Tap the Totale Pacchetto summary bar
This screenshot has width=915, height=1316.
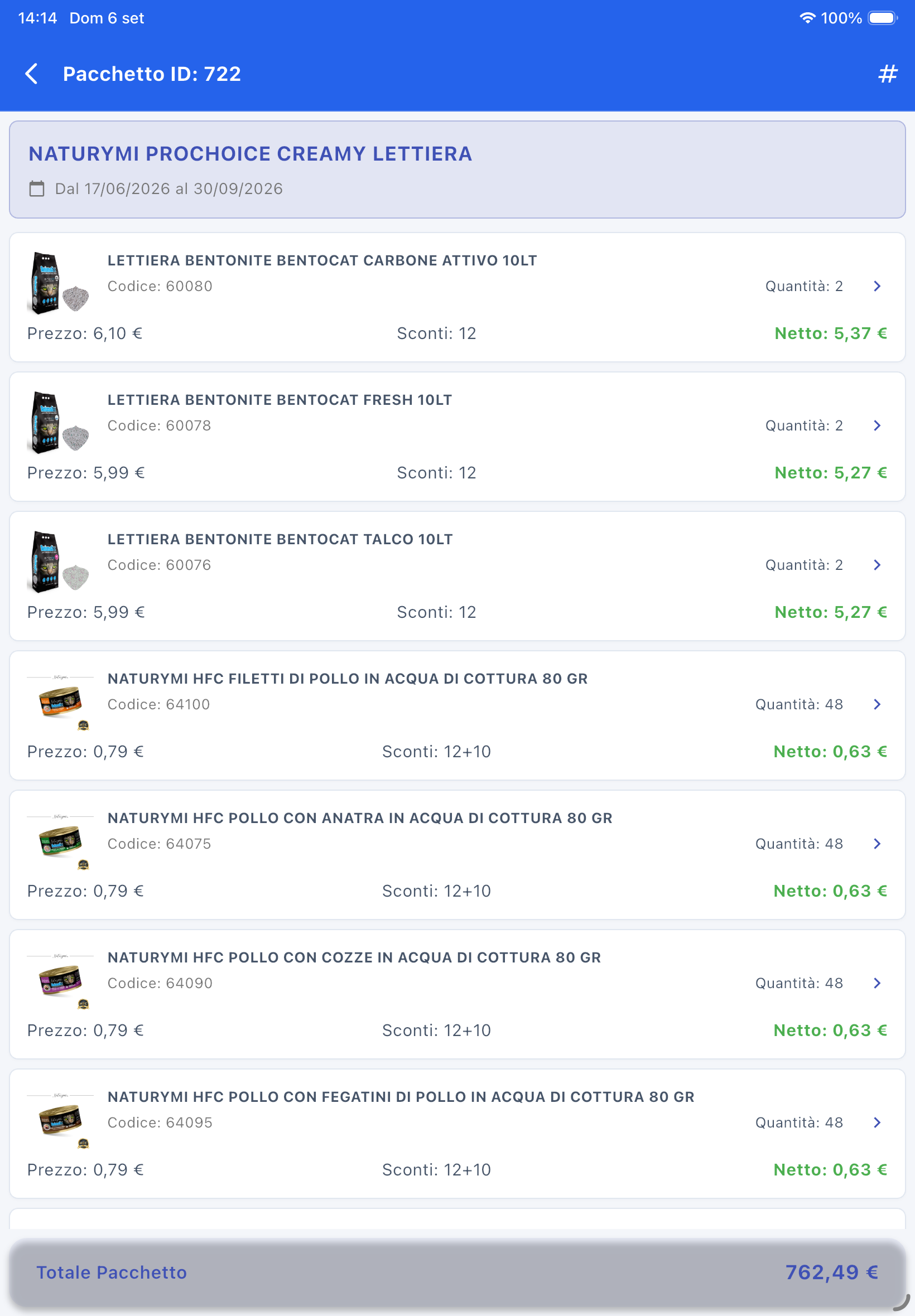click(x=457, y=1273)
